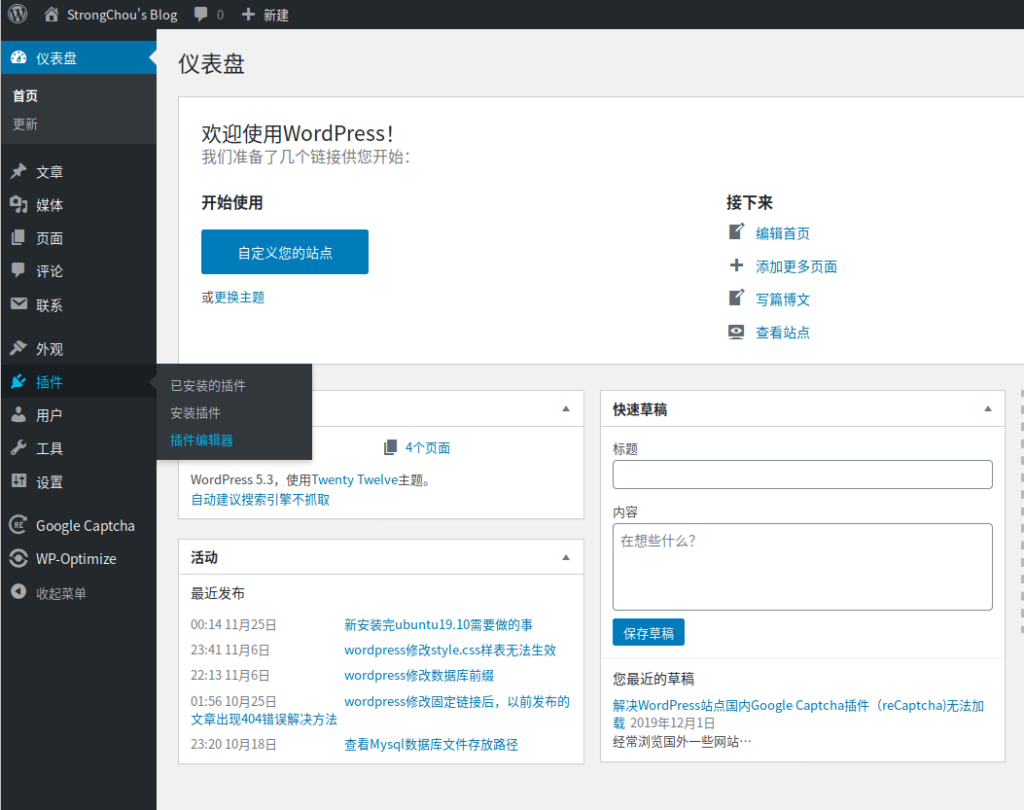Open the 编辑首页 link
The image size is (1024, 810).
[x=782, y=233]
